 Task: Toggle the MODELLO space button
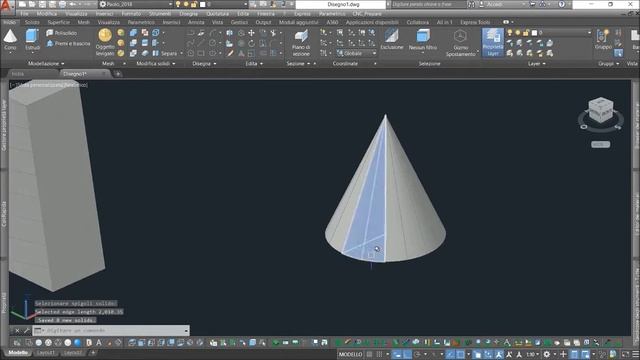pyautogui.click(x=351, y=354)
